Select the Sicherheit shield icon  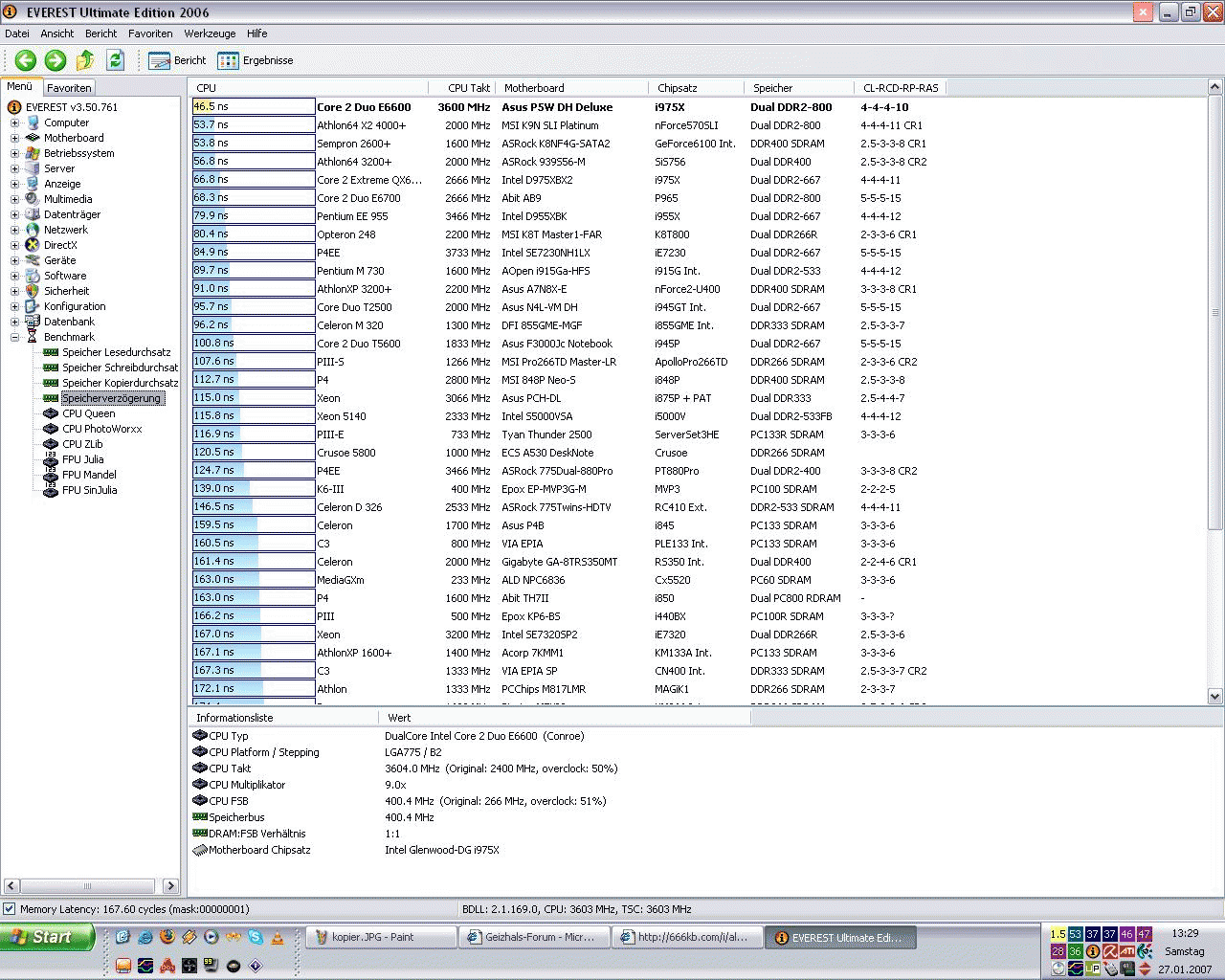33,291
